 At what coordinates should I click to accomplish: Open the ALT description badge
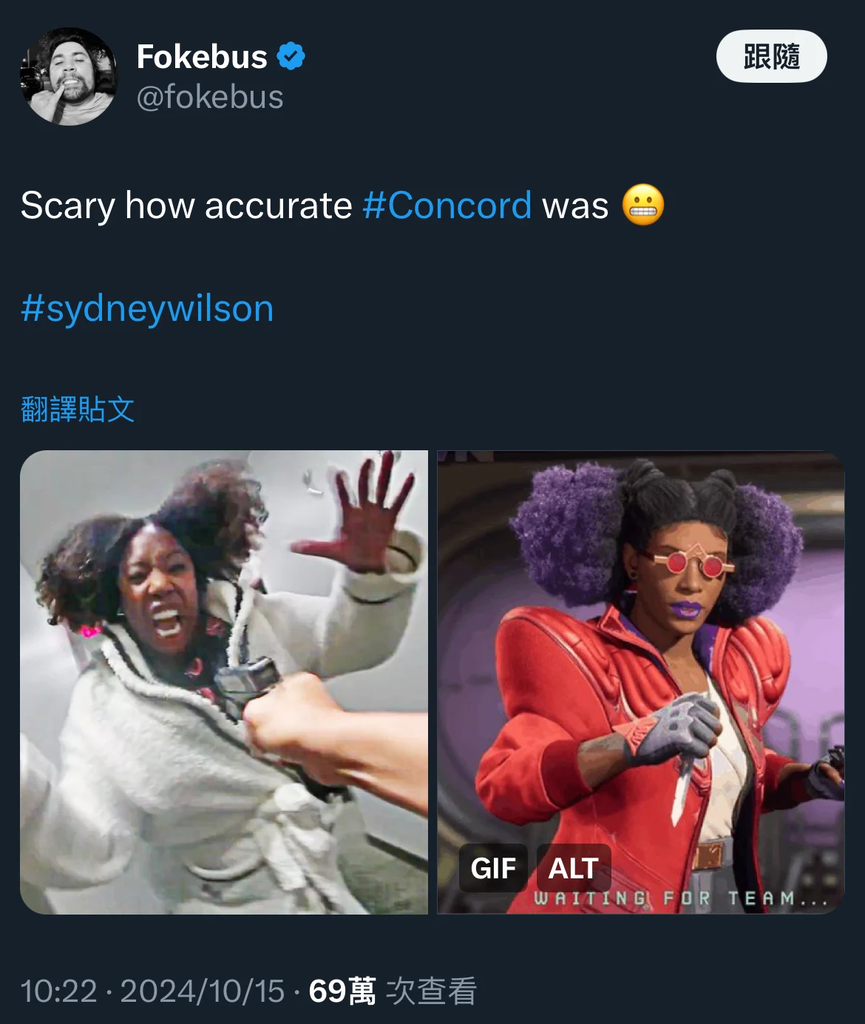point(573,868)
